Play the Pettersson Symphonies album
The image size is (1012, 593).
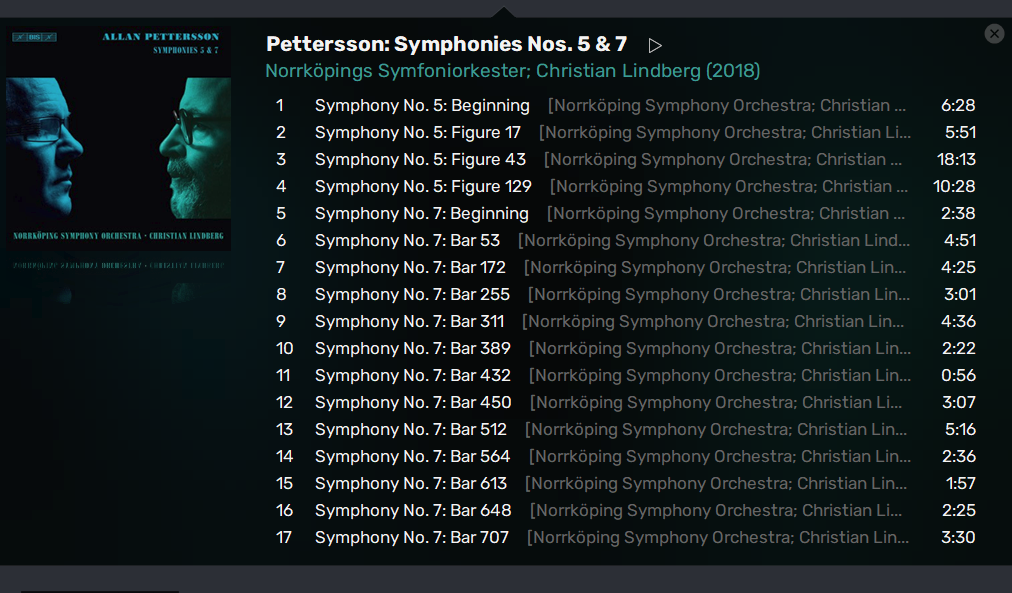655,45
